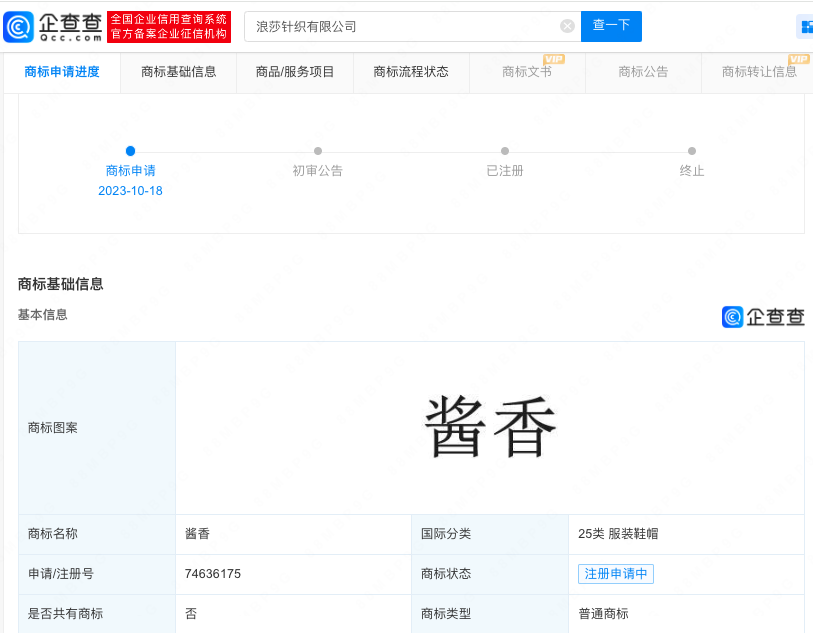Select the 商标流程状态 tab
Image resolution: width=813 pixels, height=633 pixels.
411,72
